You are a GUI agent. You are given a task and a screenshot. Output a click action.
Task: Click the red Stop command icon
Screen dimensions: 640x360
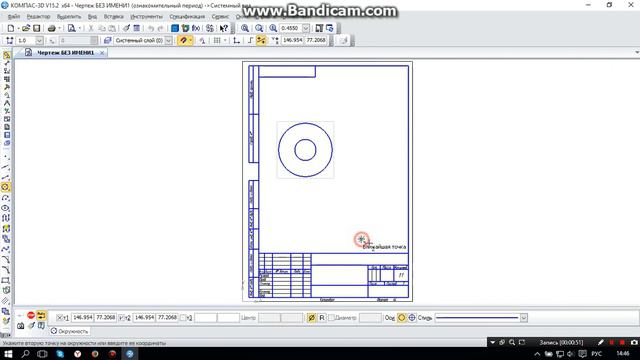(x=31, y=315)
